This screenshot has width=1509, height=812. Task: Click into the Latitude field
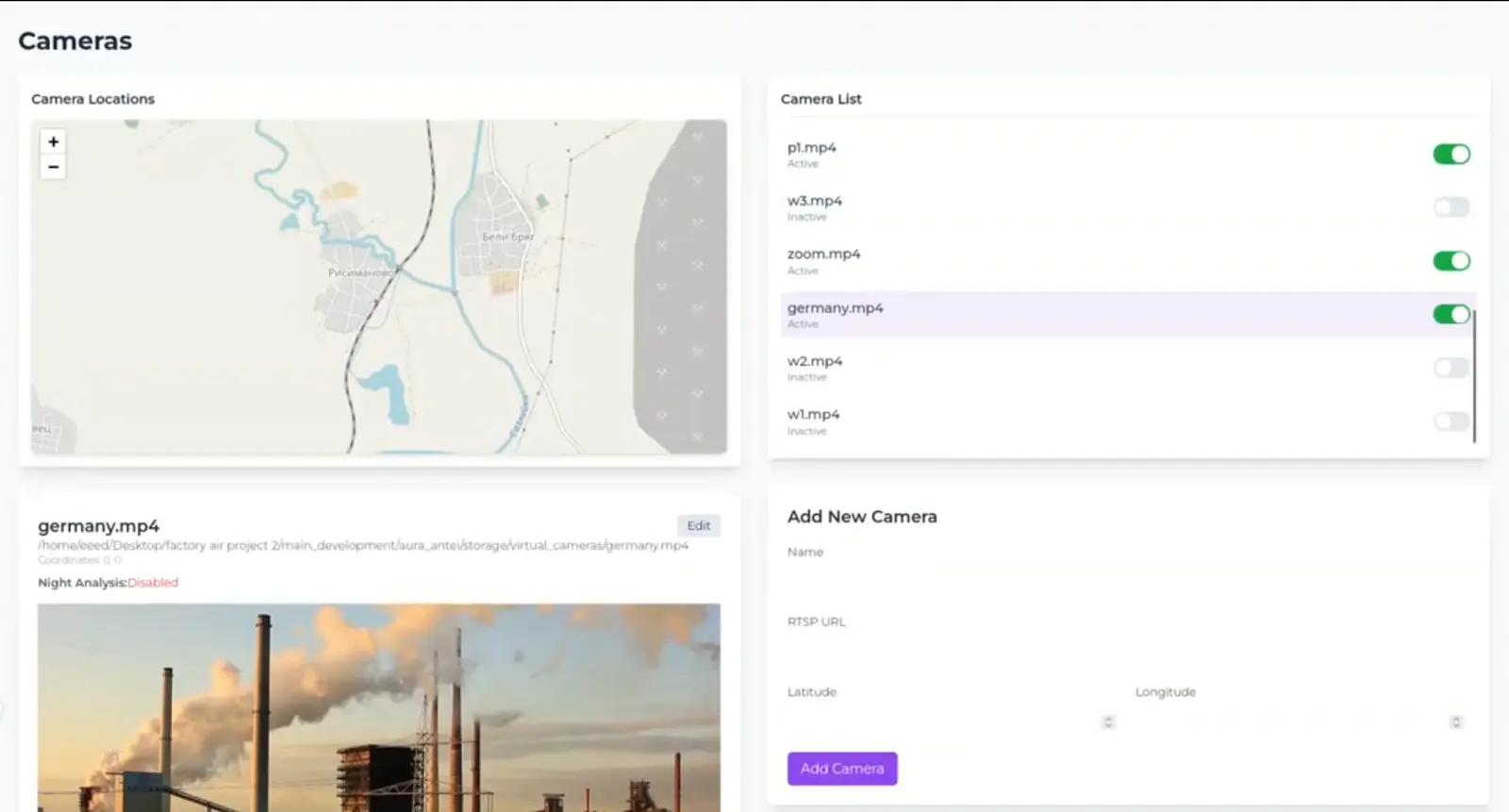[953, 722]
